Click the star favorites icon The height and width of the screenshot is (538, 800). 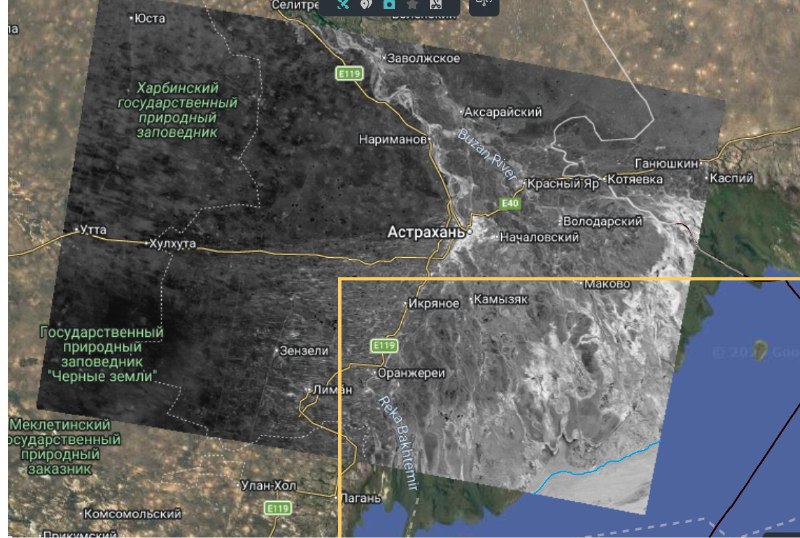pos(412,5)
